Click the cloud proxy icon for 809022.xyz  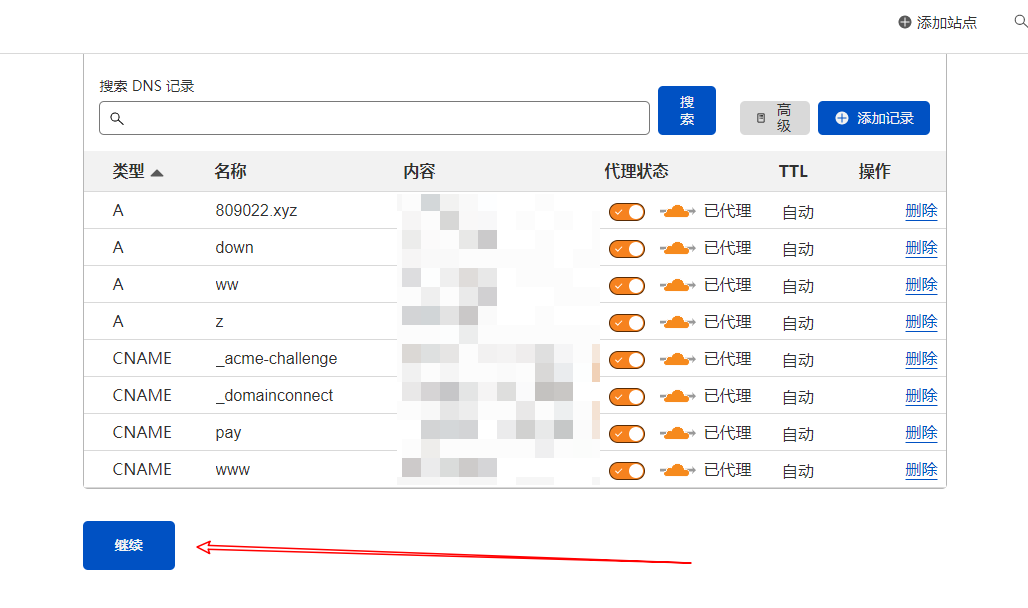[x=678, y=211]
